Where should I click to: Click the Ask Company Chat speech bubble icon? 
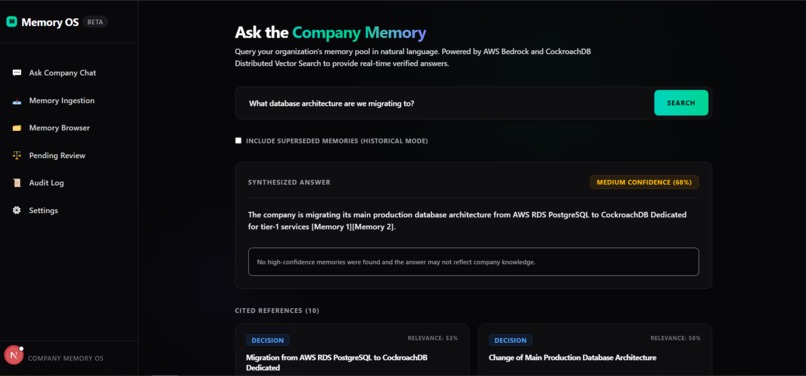[x=17, y=73]
